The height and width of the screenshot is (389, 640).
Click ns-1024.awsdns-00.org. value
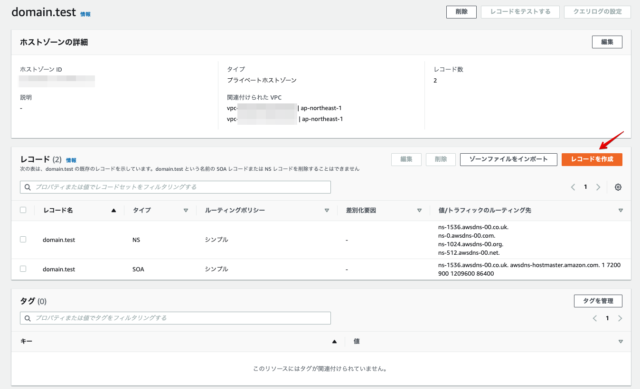pos(471,244)
